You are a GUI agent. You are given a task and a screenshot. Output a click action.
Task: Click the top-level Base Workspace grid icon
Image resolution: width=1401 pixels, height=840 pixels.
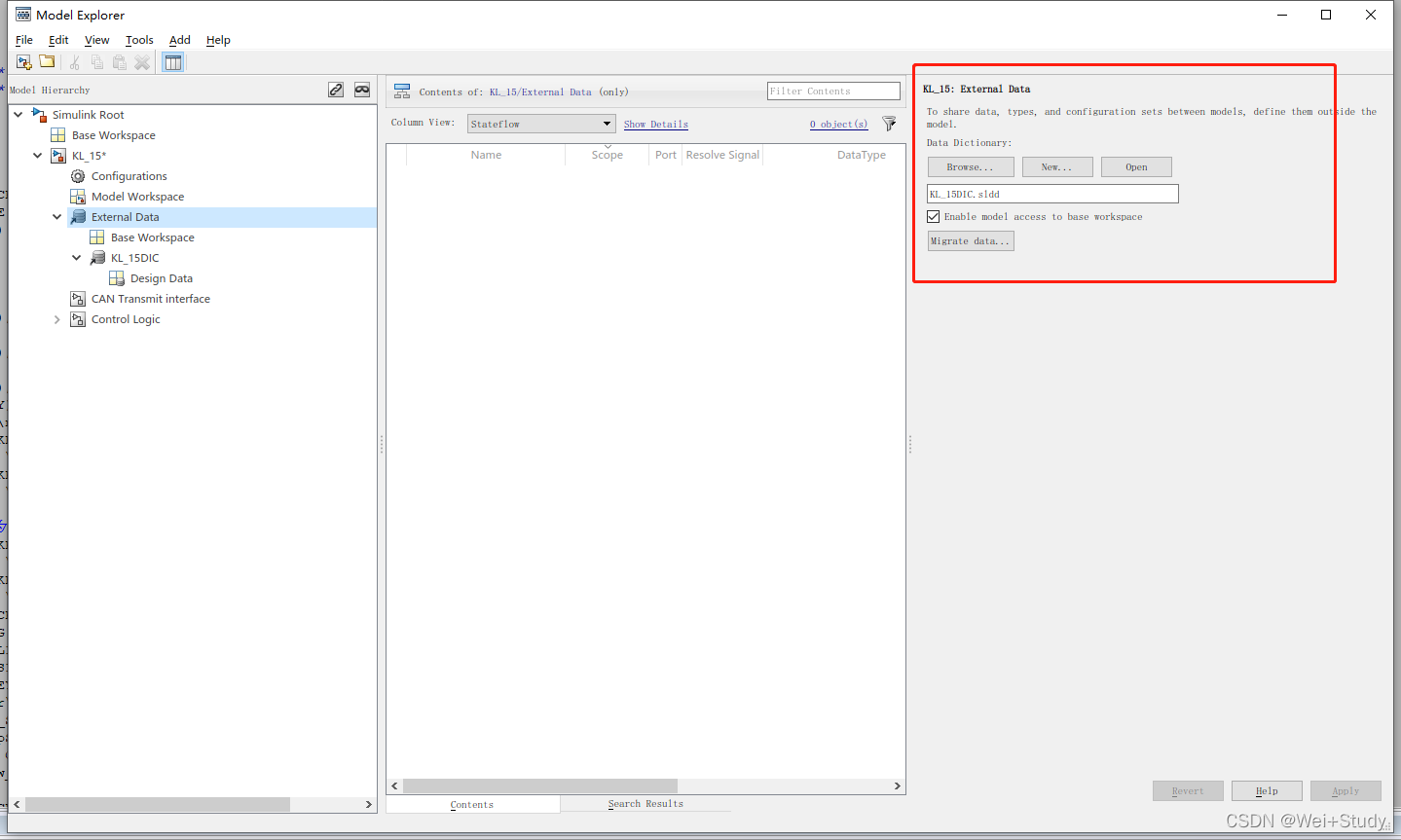(58, 135)
